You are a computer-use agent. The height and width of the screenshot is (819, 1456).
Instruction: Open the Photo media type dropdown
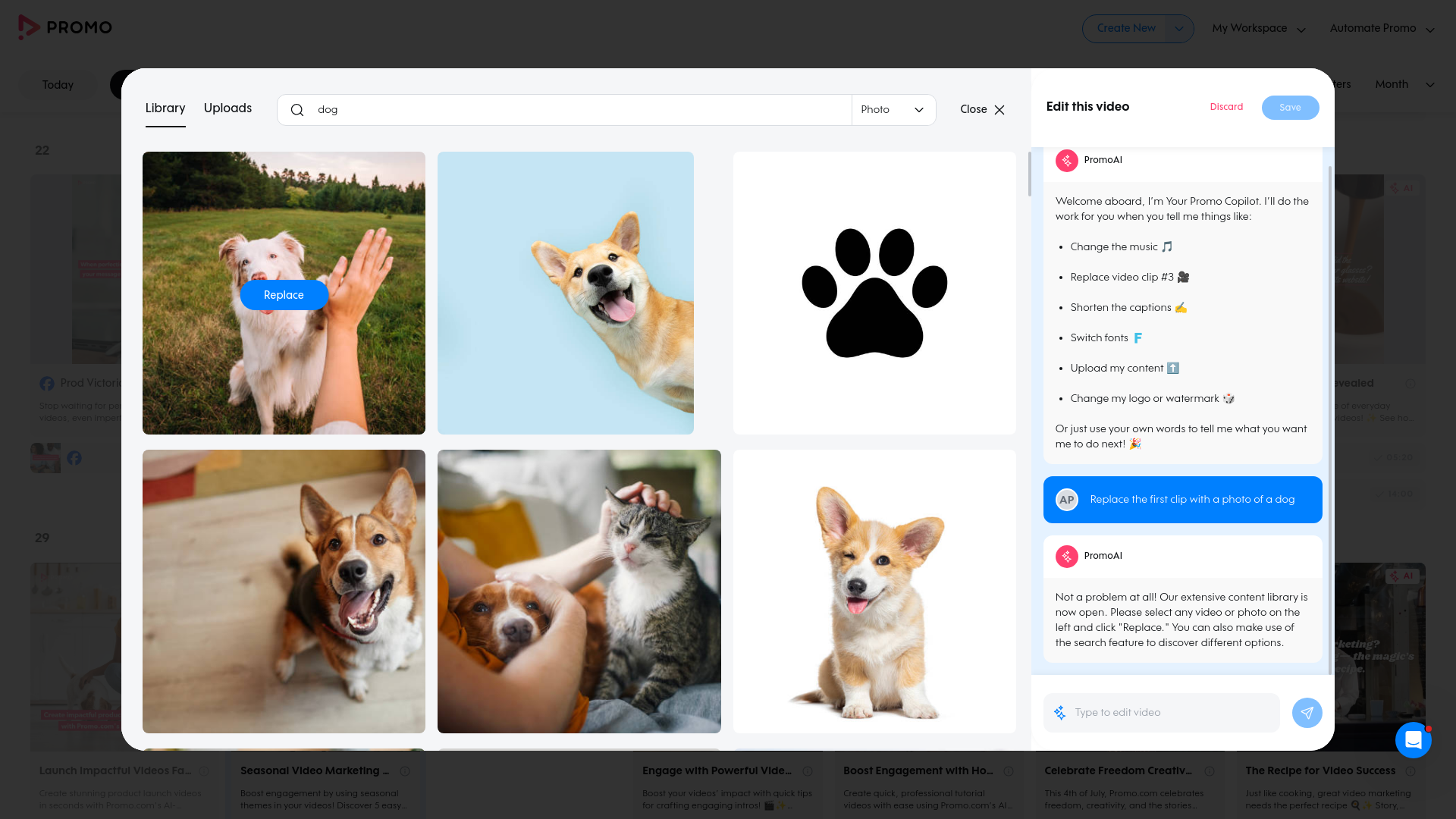[x=893, y=110]
